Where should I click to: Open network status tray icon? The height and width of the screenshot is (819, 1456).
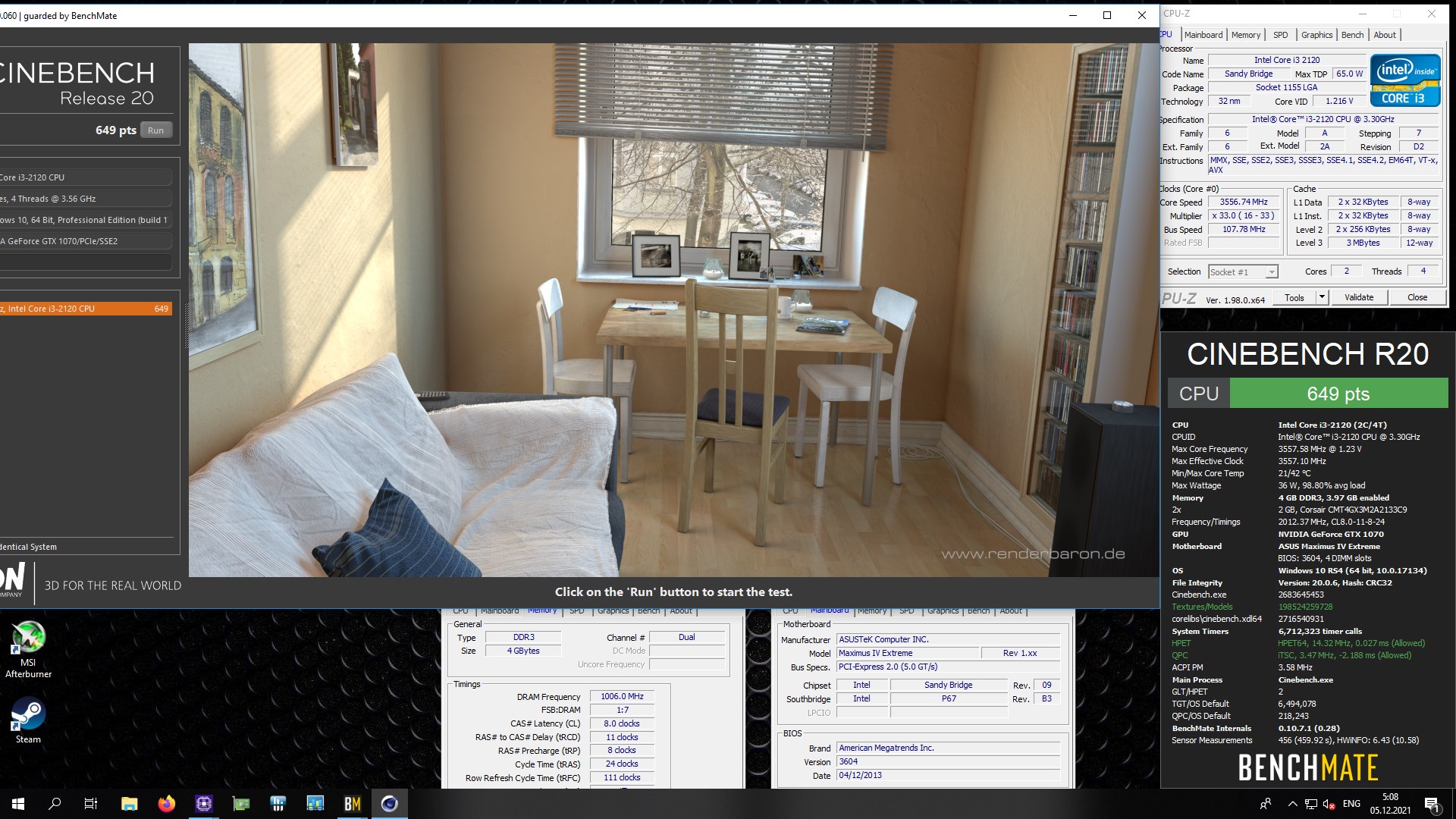(x=1311, y=804)
